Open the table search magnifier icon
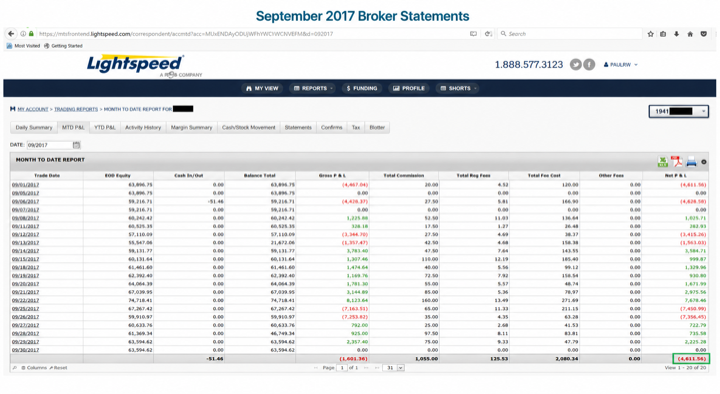 15,368
